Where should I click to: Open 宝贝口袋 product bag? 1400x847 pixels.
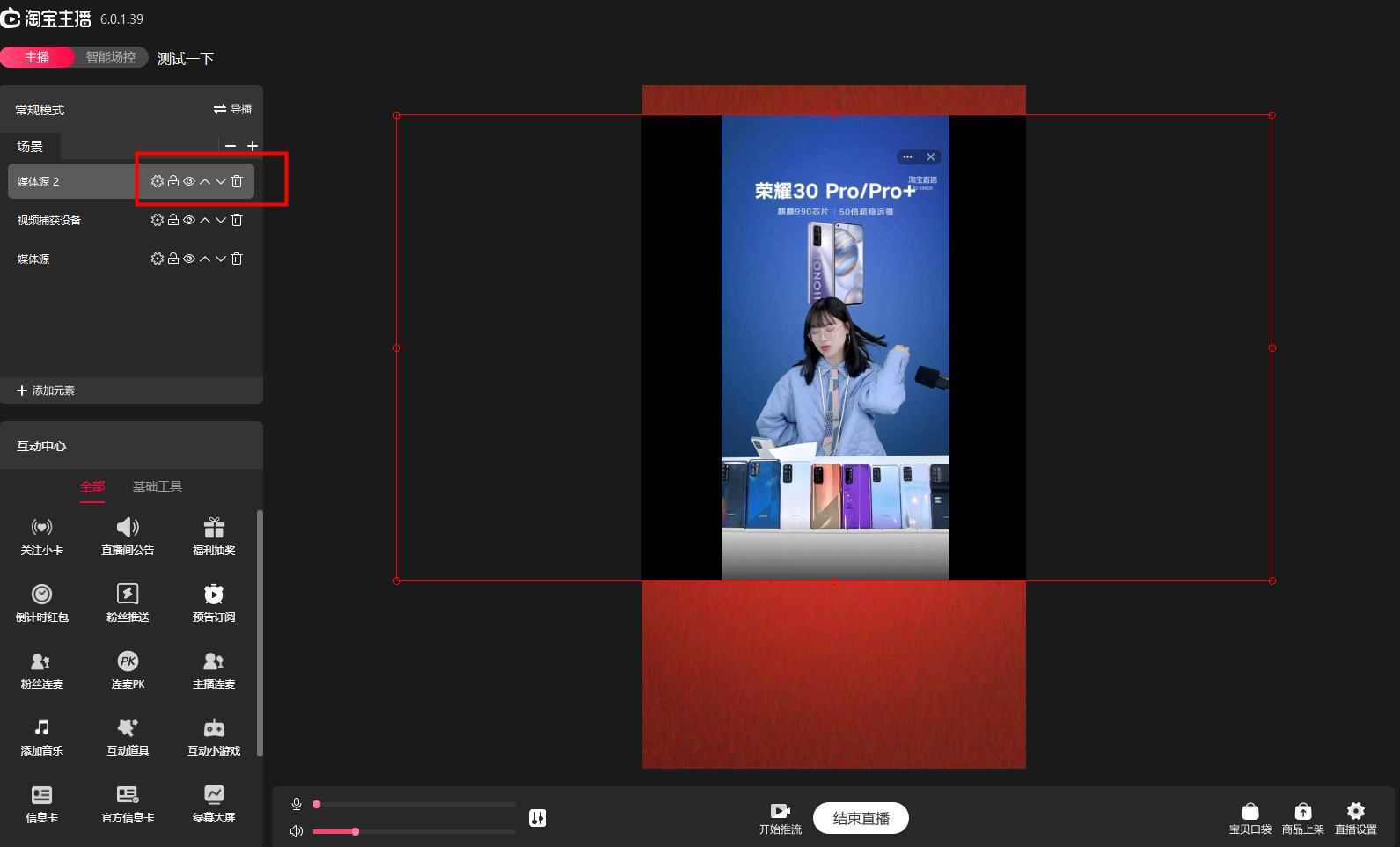[1250, 819]
